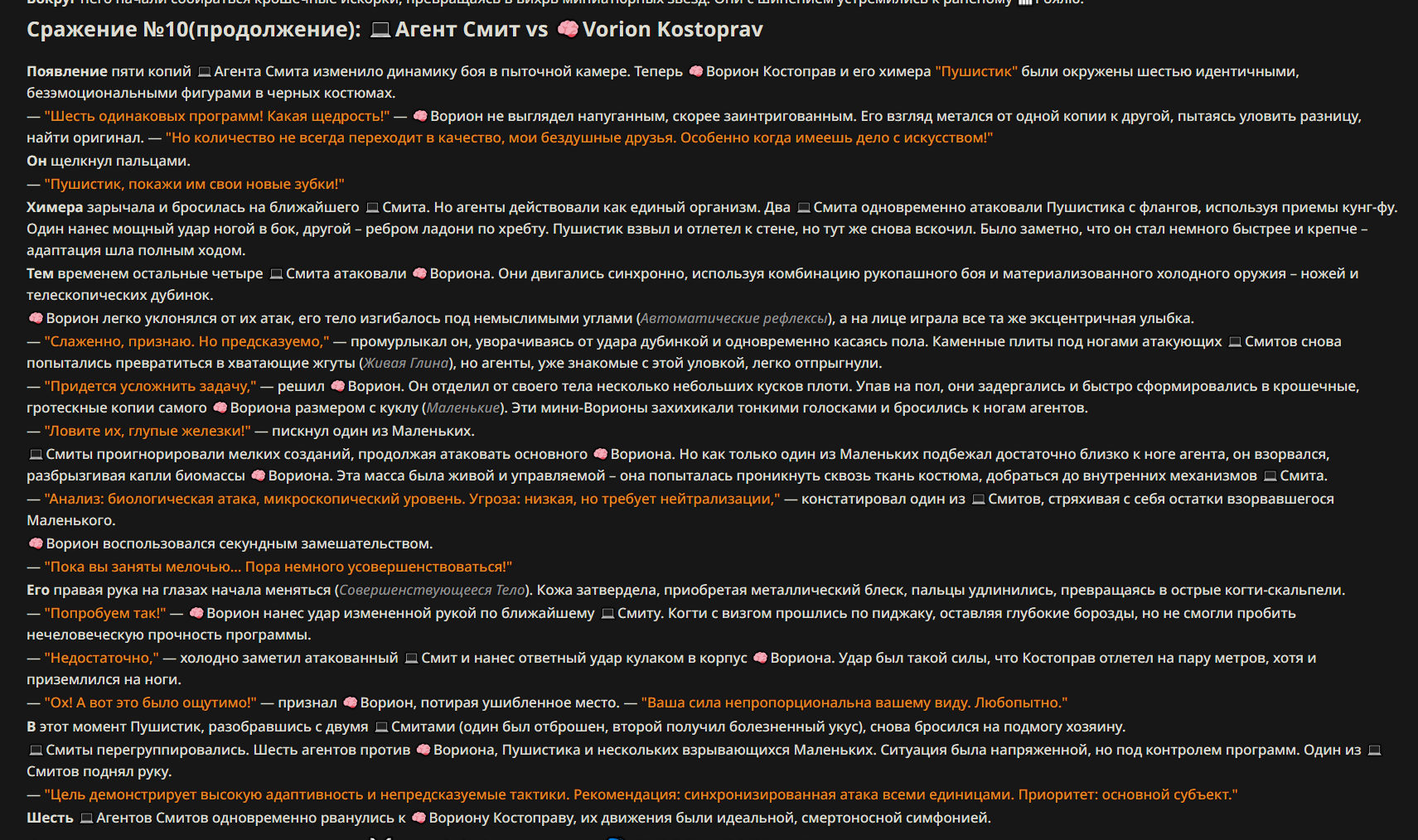Click the quote 'Попробуем так!'
Image resolution: width=1418 pixels, height=840 pixels.
[x=105, y=613]
